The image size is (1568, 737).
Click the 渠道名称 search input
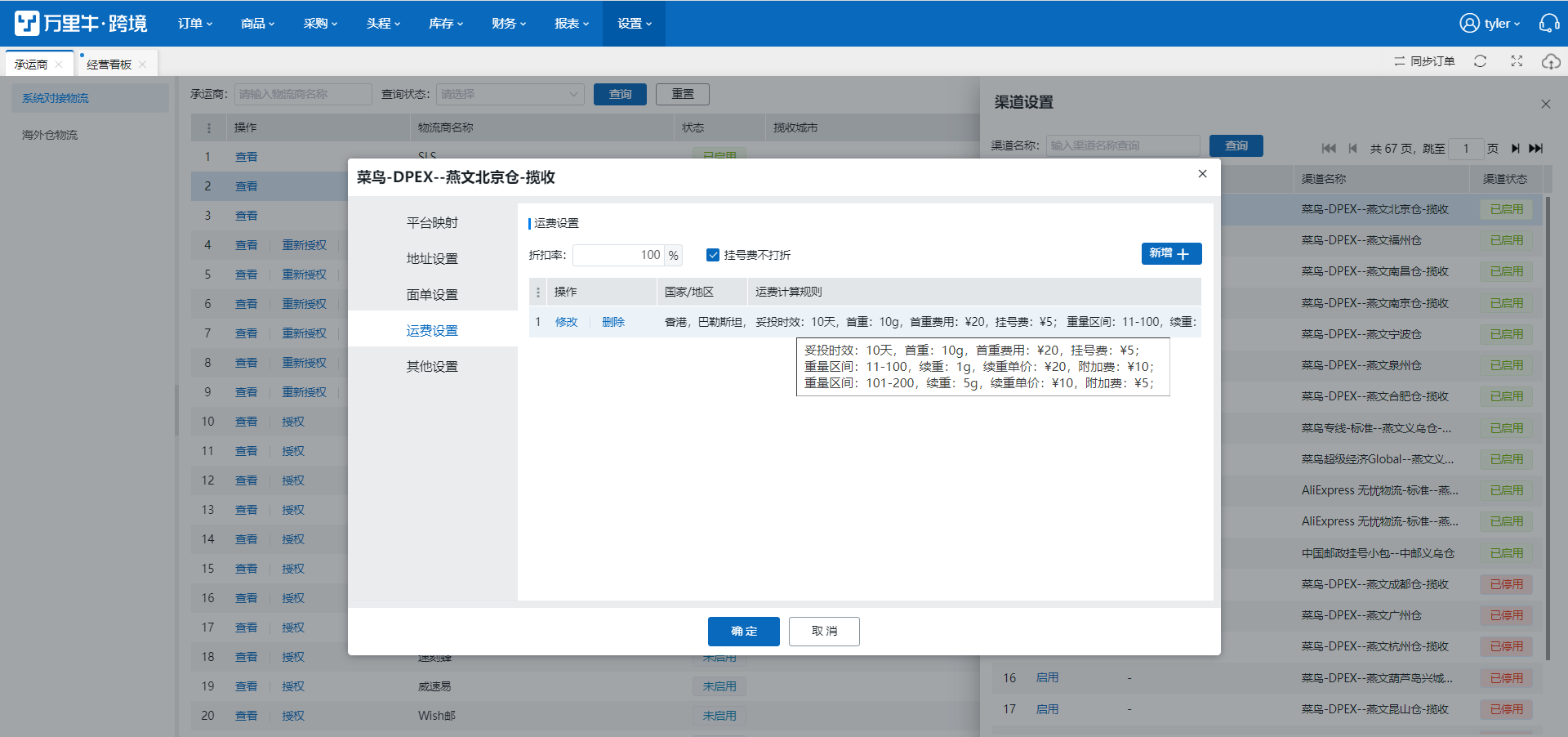point(1123,145)
